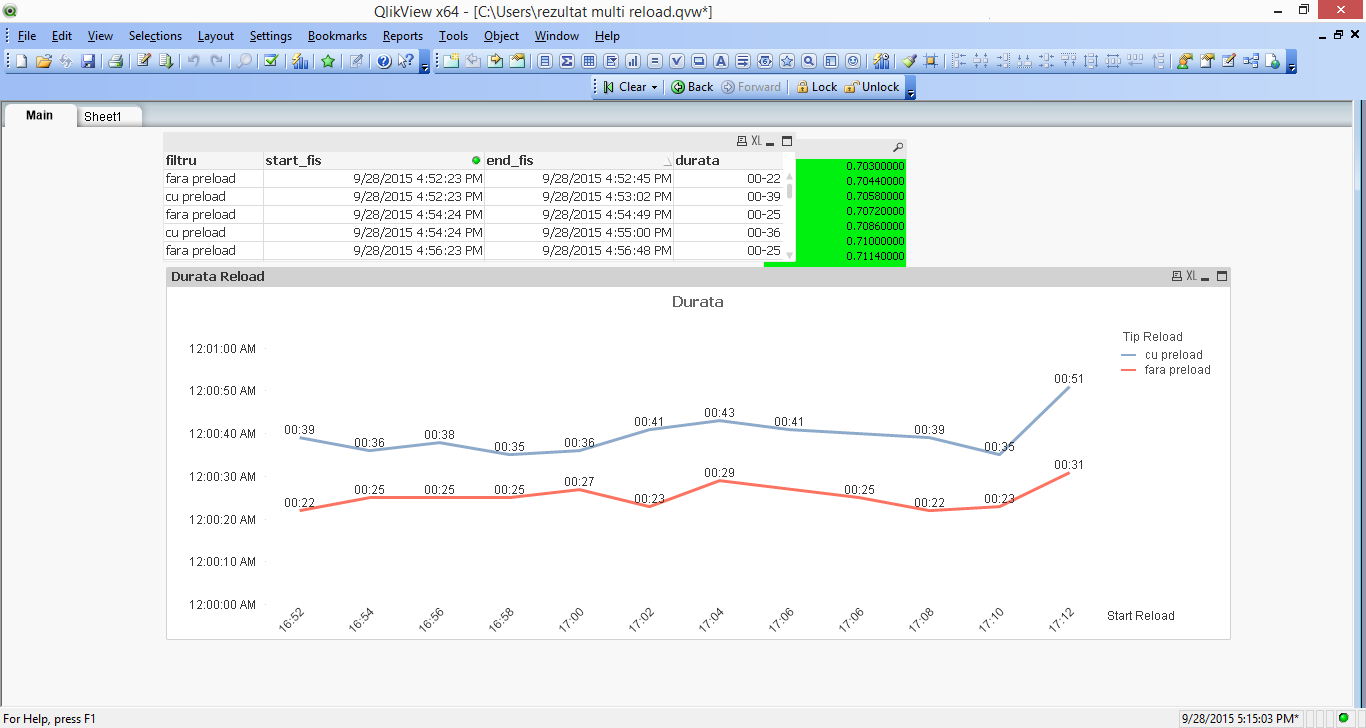Viewport: 1366px width, 728px height.
Task: Open the Tools menu
Action: point(453,36)
